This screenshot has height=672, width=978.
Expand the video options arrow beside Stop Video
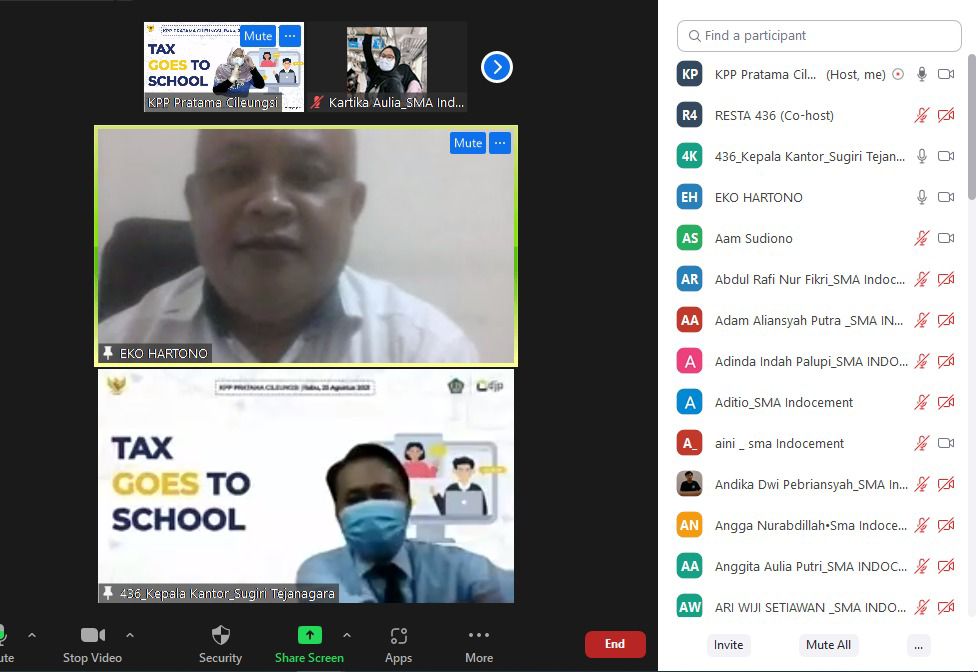pos(130,635)
